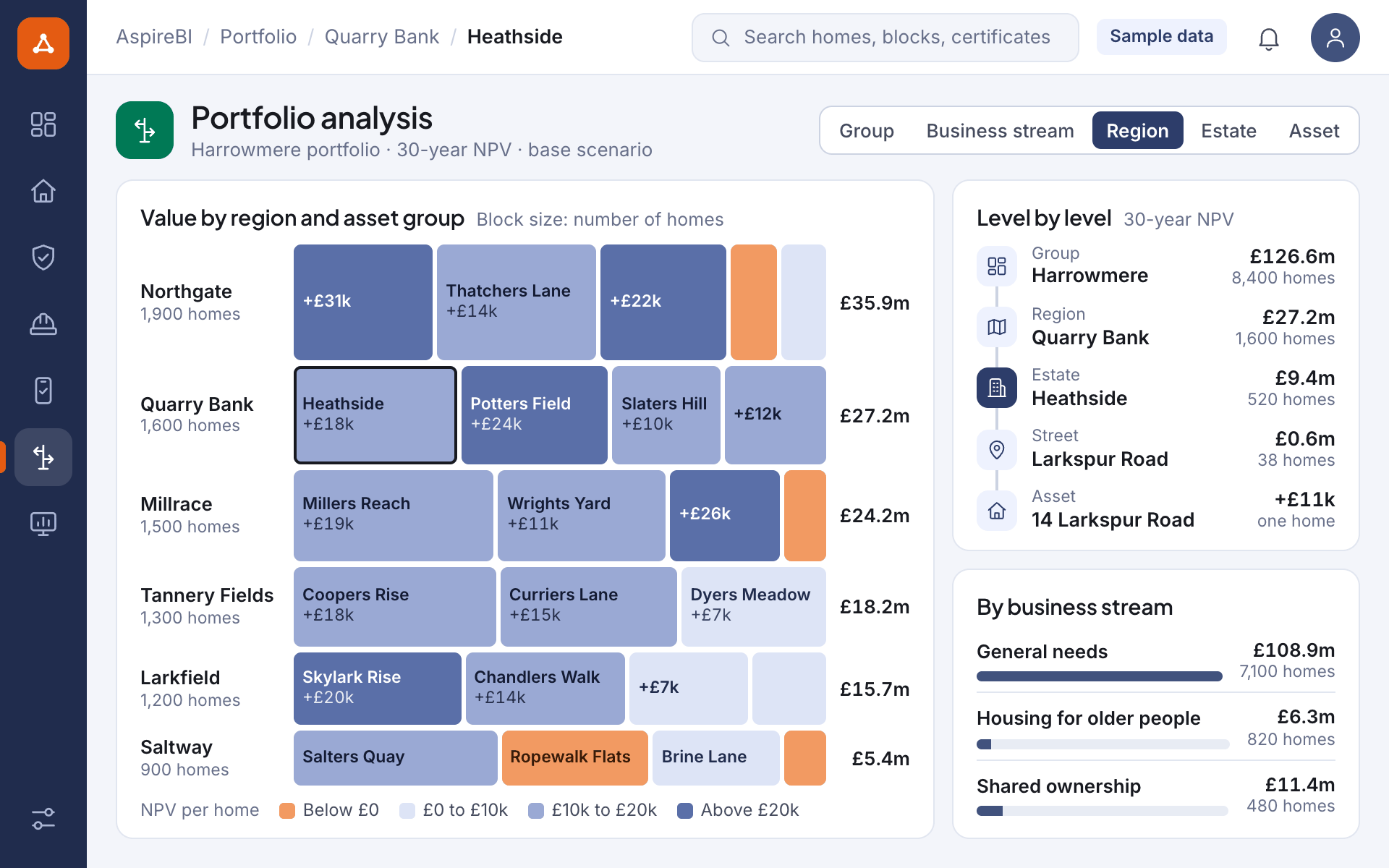Click the Below £0 legend swatch
The width and height of the screenshot is (1389, 868).
[287, 811]
